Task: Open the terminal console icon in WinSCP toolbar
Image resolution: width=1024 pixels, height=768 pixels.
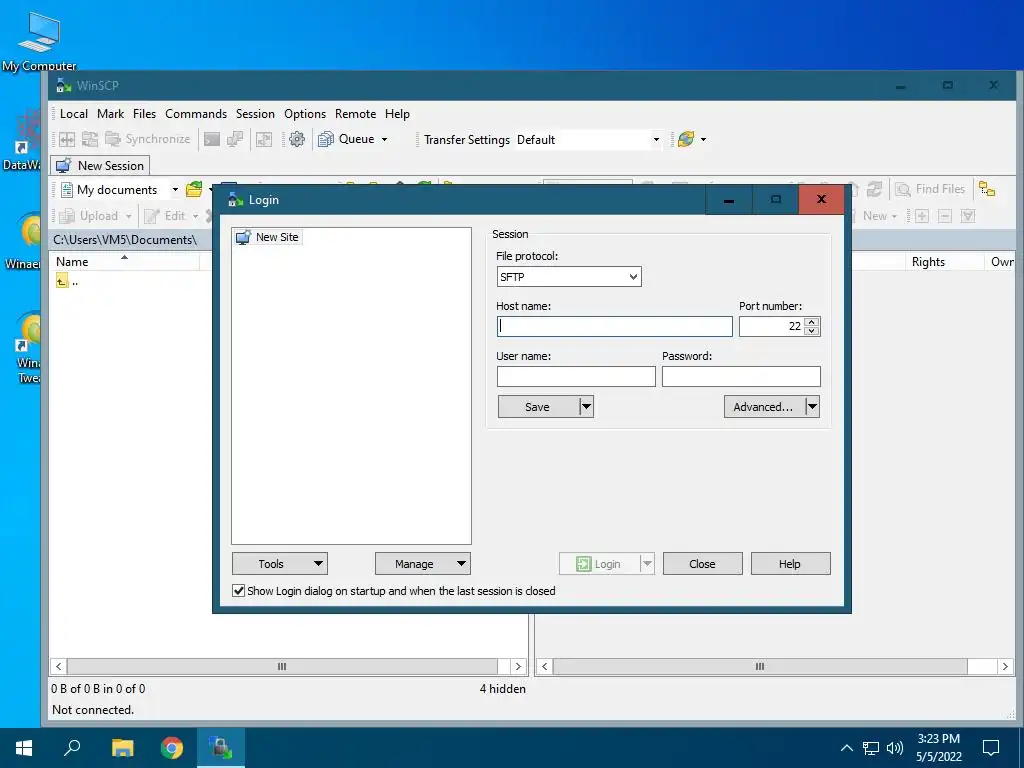Action: coord(212,139)
